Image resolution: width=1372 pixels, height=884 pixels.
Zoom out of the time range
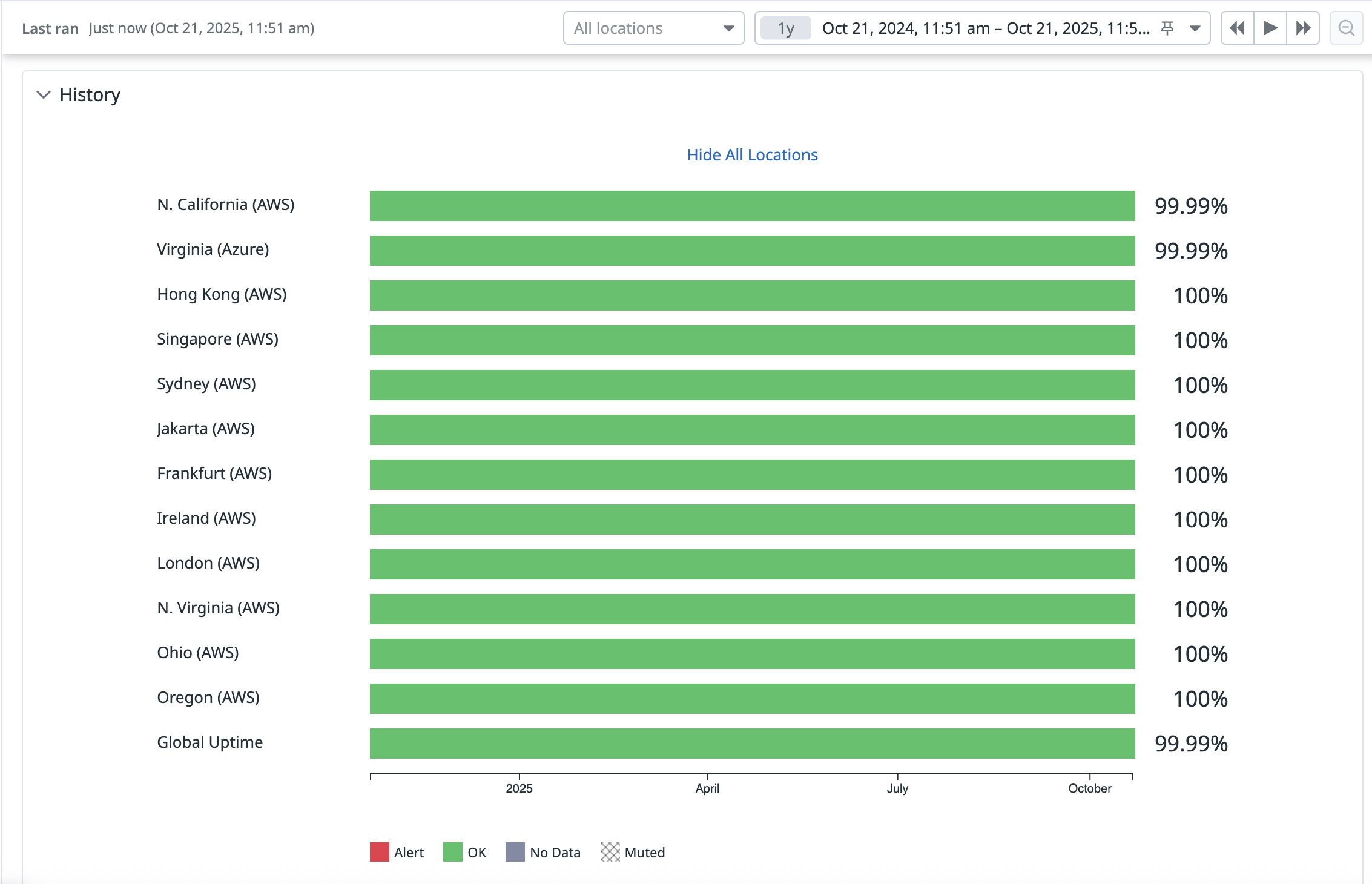[1345, 28]
